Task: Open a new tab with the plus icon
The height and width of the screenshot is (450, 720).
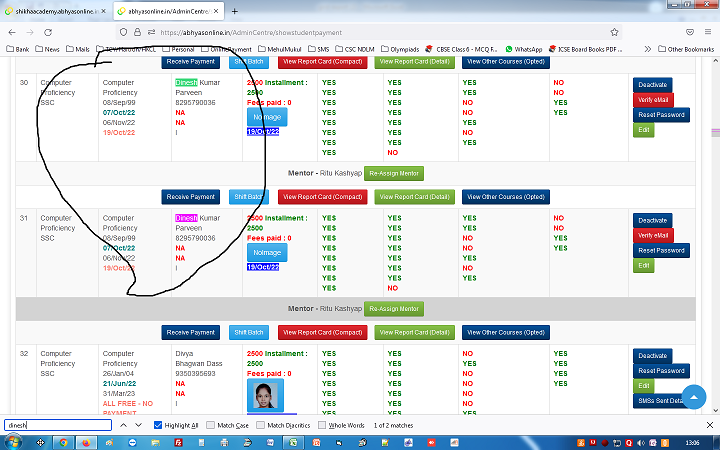Action: tap(234, 11)
